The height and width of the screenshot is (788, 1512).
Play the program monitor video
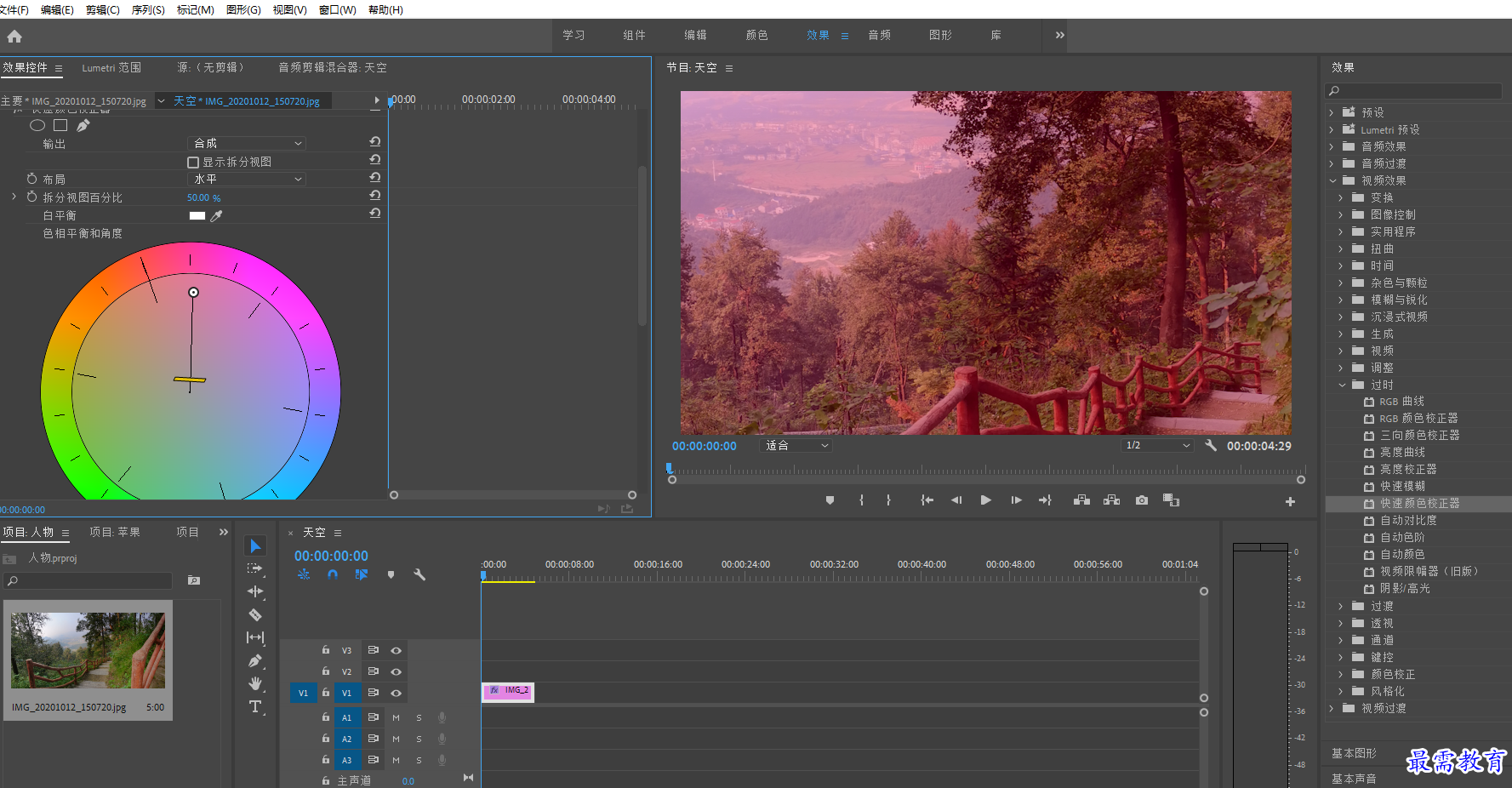(985, 500)
